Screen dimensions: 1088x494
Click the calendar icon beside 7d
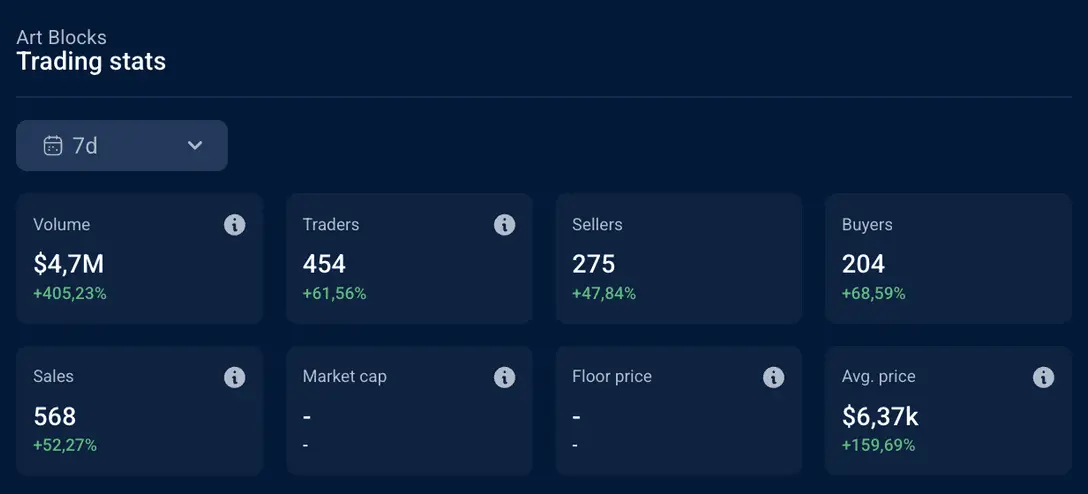click(x=53, y=146)
